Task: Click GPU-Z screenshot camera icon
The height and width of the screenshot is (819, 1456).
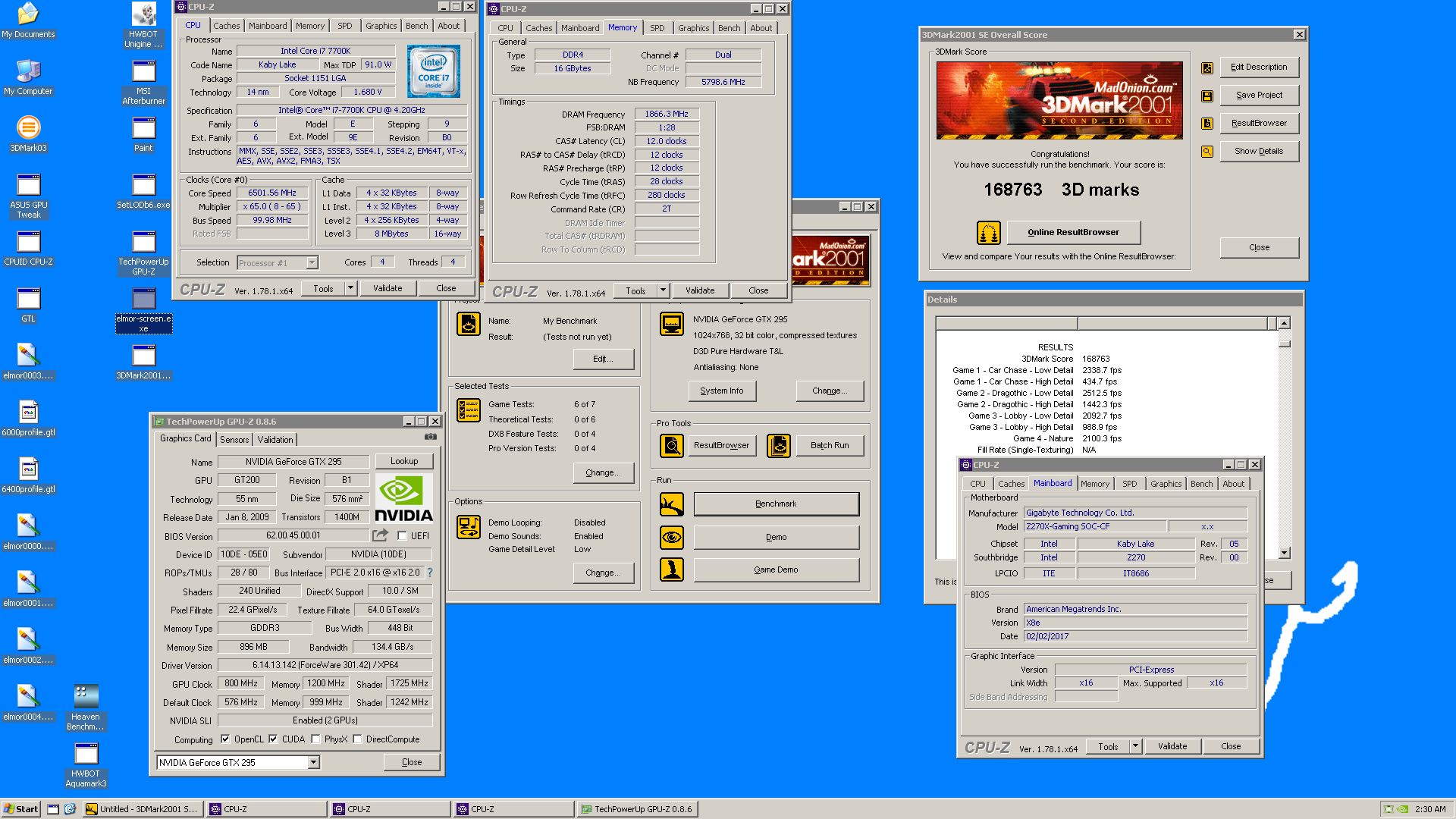Action: [430, 437]
